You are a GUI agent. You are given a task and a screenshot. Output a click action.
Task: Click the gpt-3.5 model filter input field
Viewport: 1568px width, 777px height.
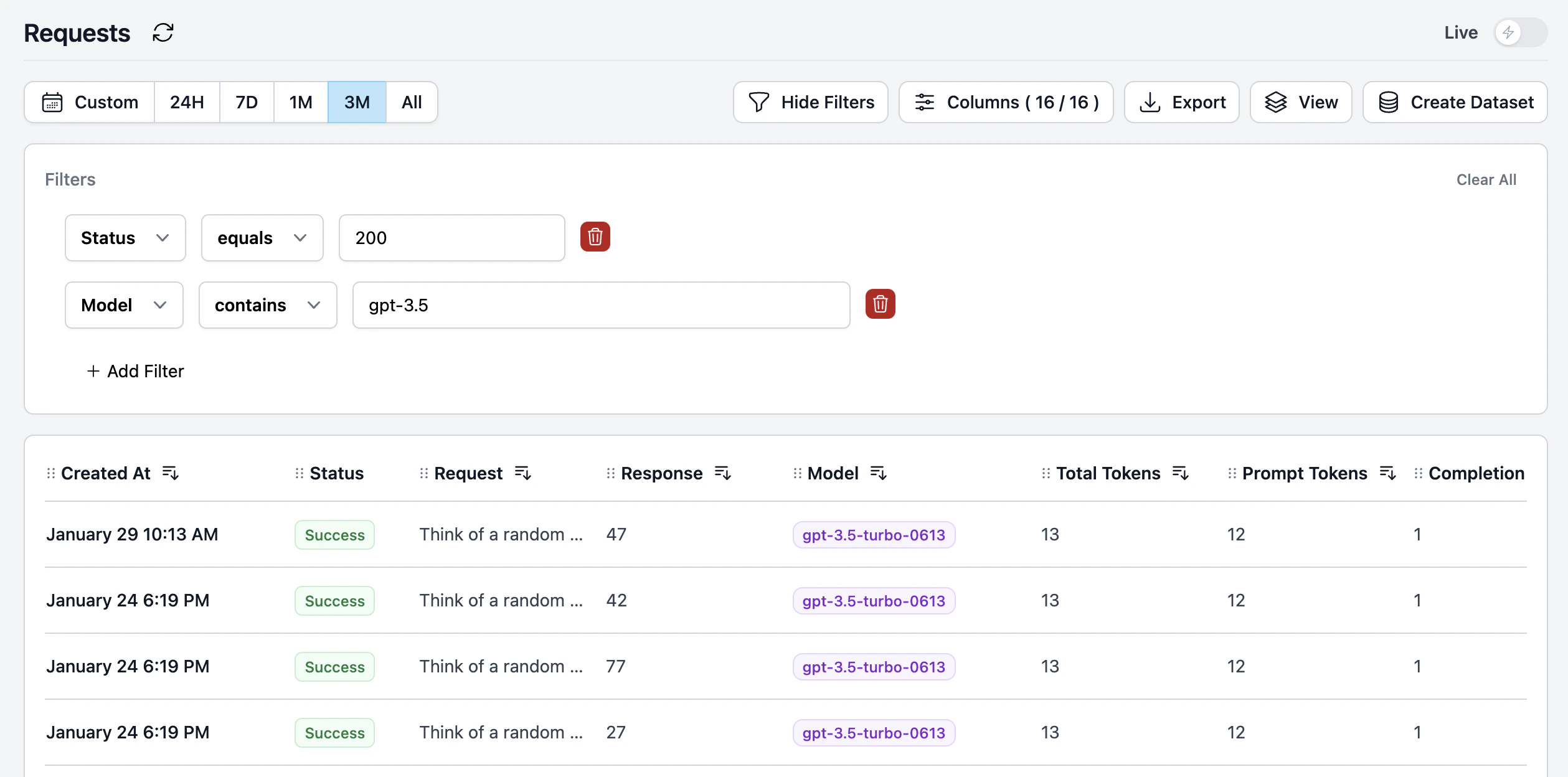tap(600, 304)
